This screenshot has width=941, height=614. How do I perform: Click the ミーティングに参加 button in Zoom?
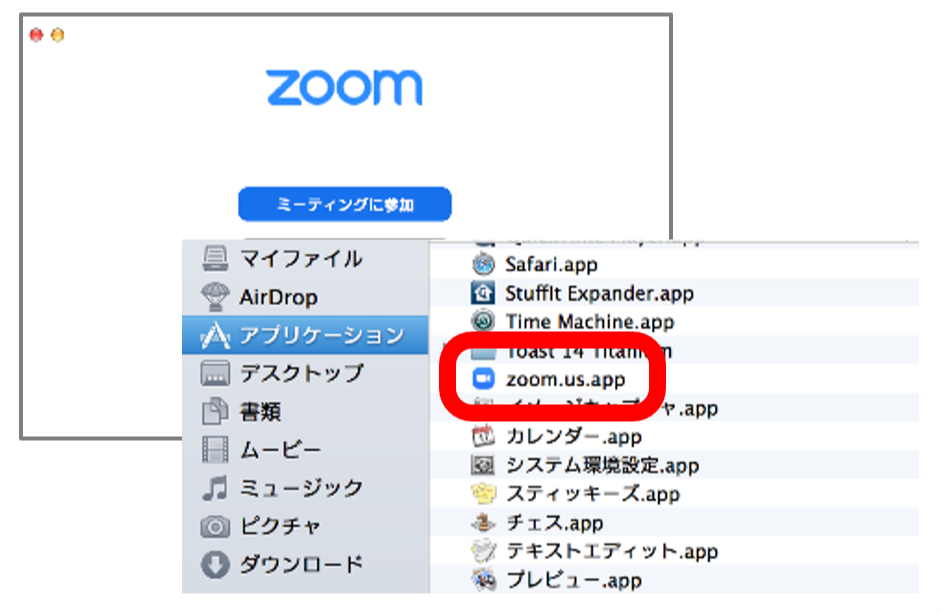pos(344,204)
